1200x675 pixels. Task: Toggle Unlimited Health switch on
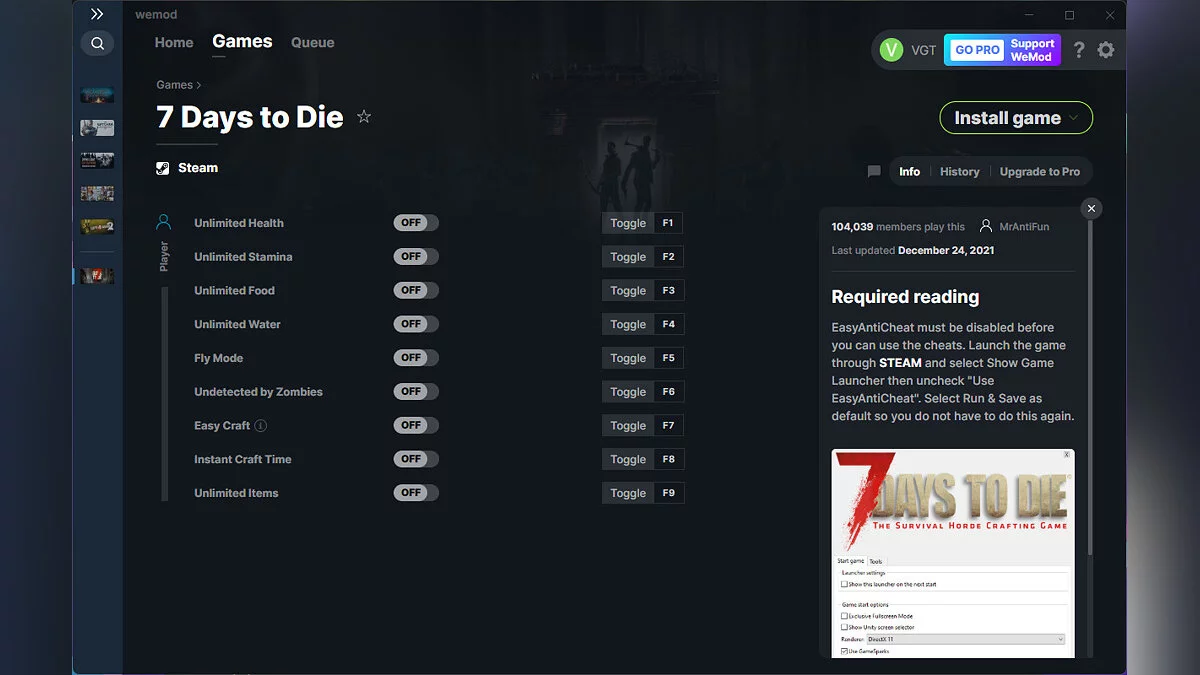tap(416, 223)
